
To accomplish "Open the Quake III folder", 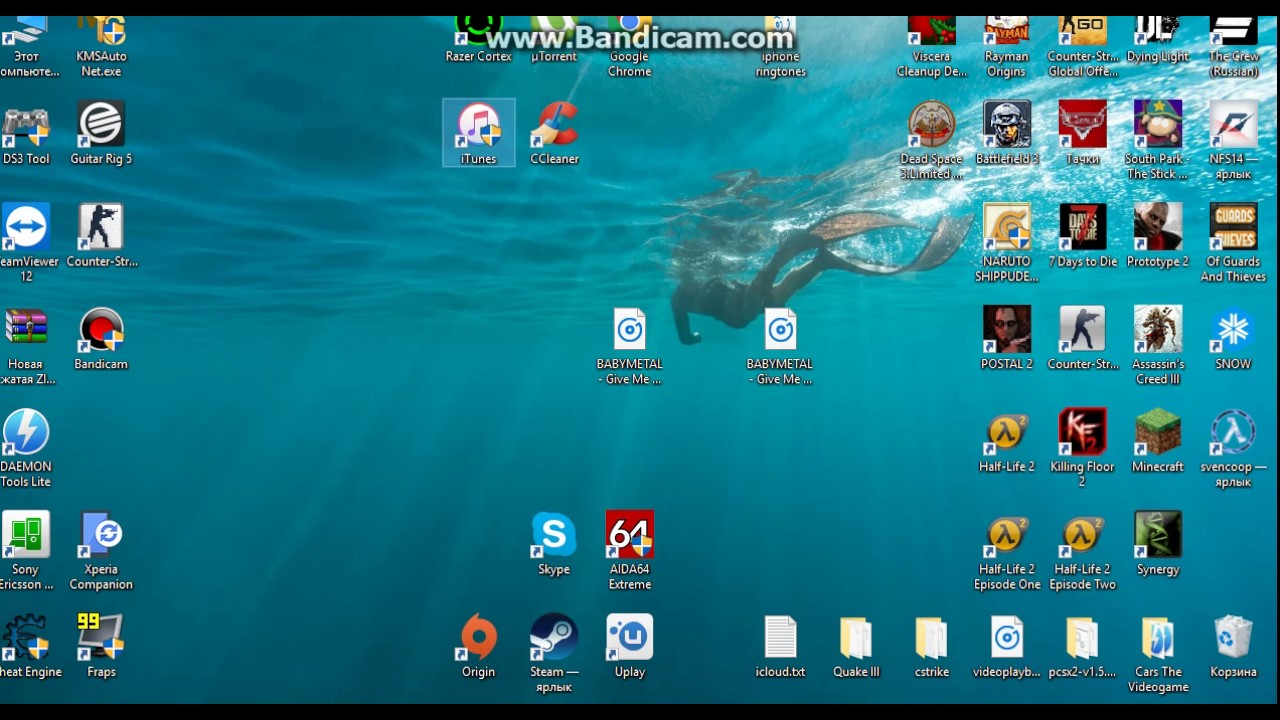I will pyautogui.click(x=856, y=637).
